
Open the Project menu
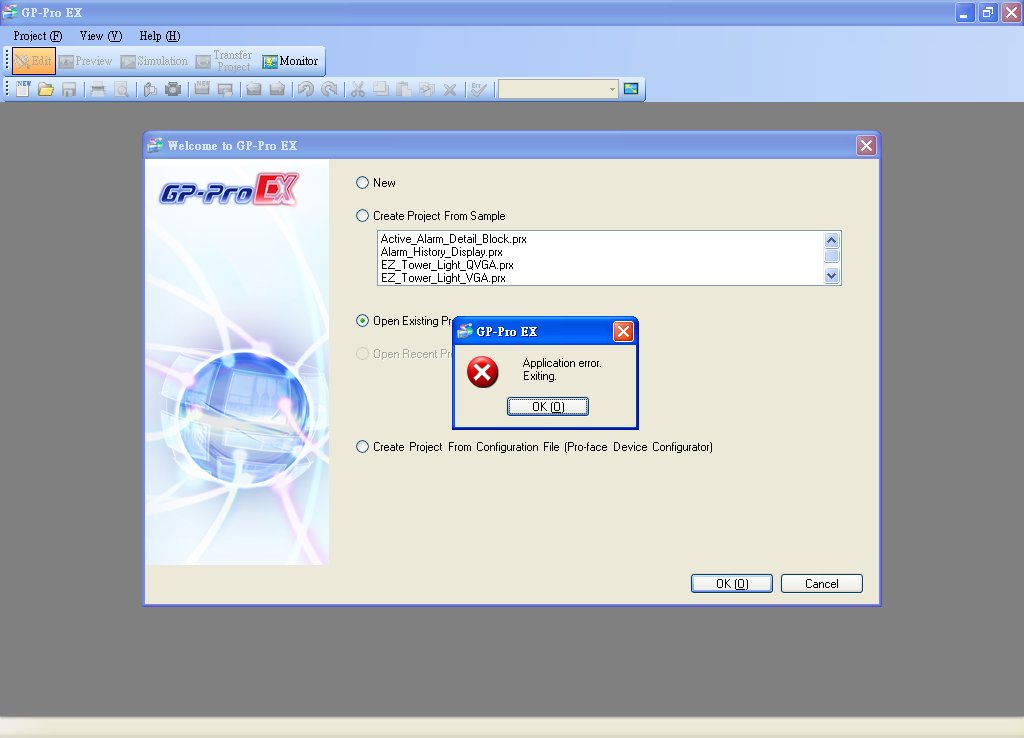(x=38, y=36)
